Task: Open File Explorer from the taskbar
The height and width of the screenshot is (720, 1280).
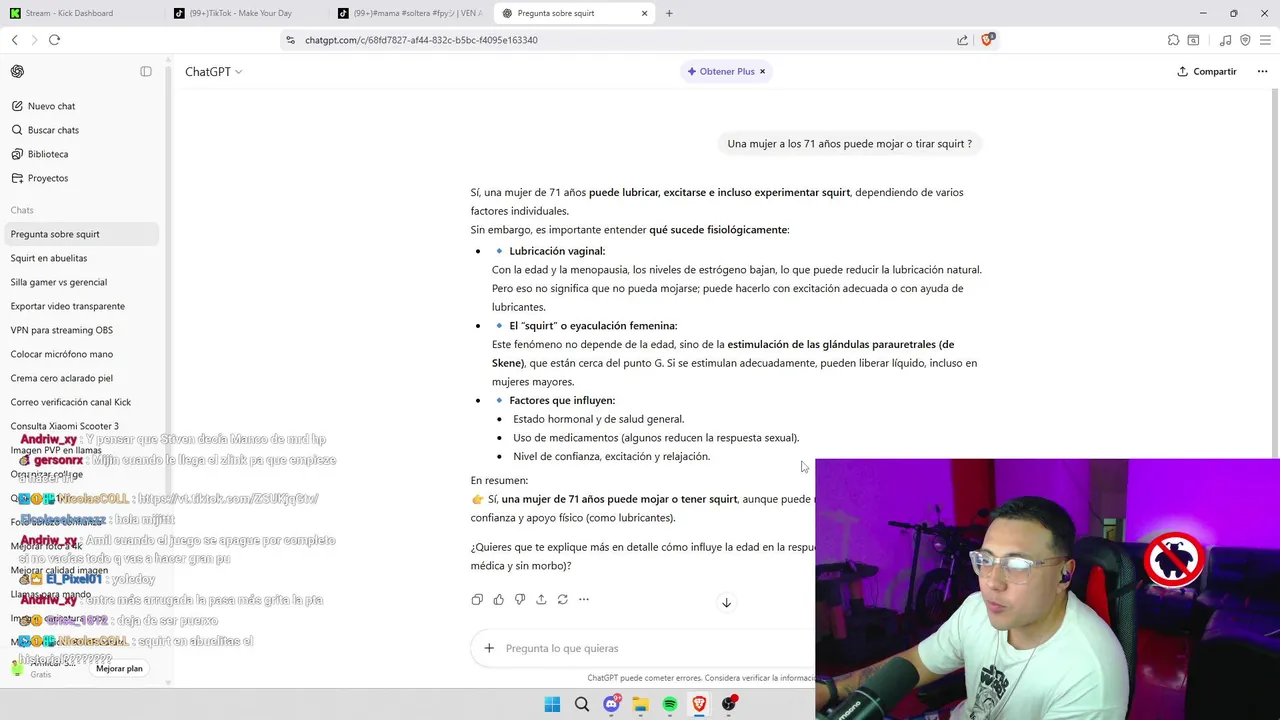Action: coord(640,704)
